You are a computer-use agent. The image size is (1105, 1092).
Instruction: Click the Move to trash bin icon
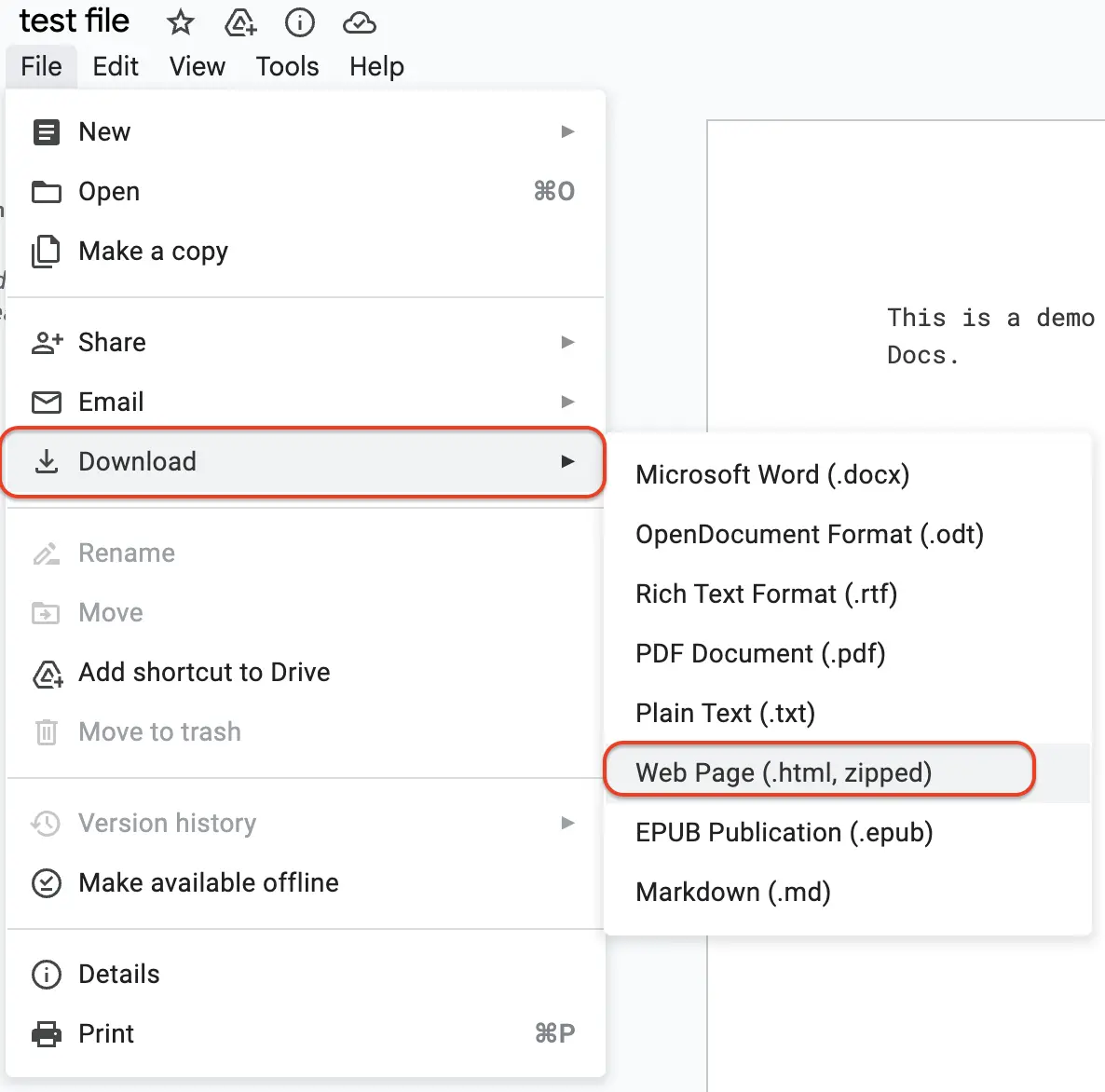47,732
